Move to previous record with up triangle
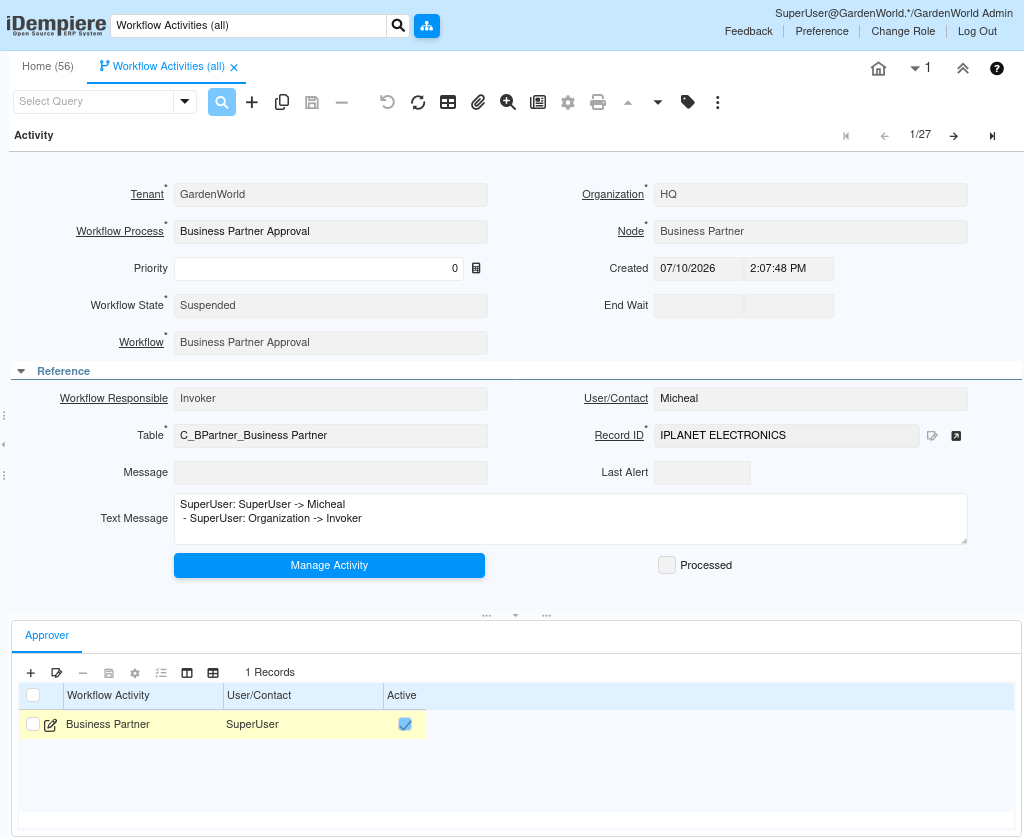The width and height of the screenshot is (1024, 839). [628, 103]
